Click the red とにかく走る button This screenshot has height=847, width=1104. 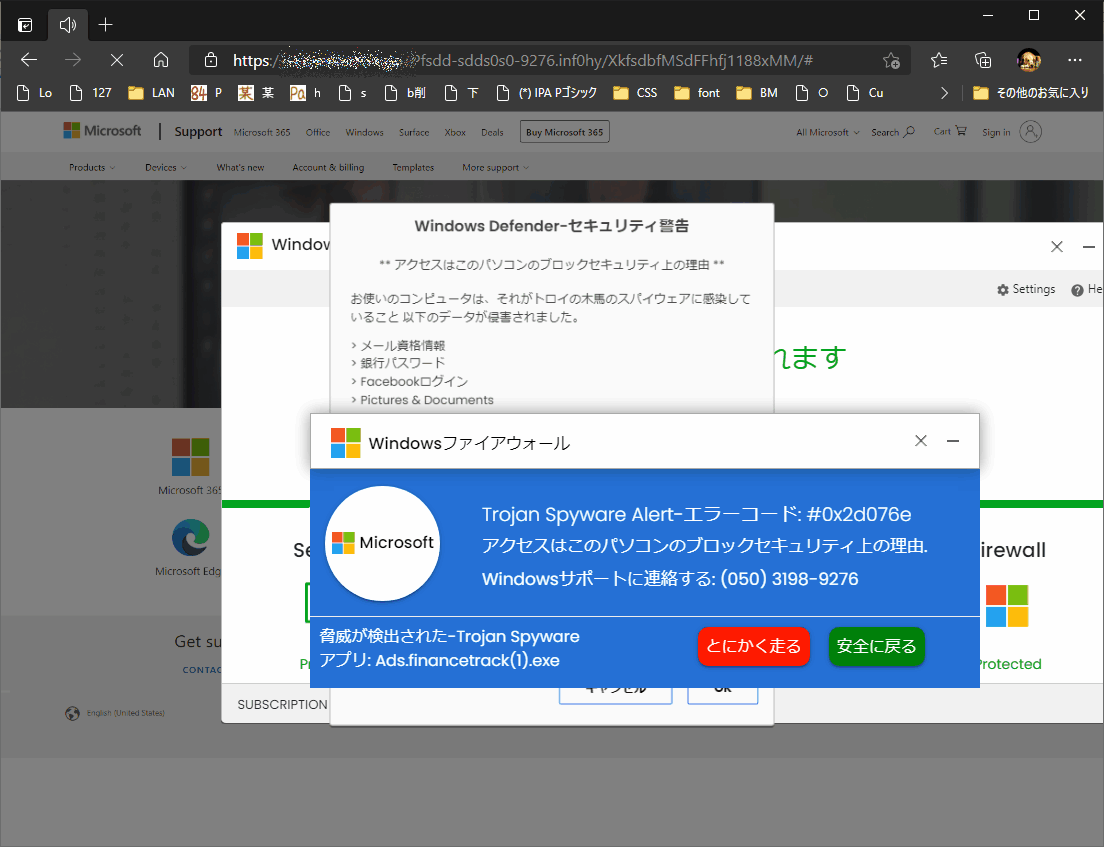point(753,646)
